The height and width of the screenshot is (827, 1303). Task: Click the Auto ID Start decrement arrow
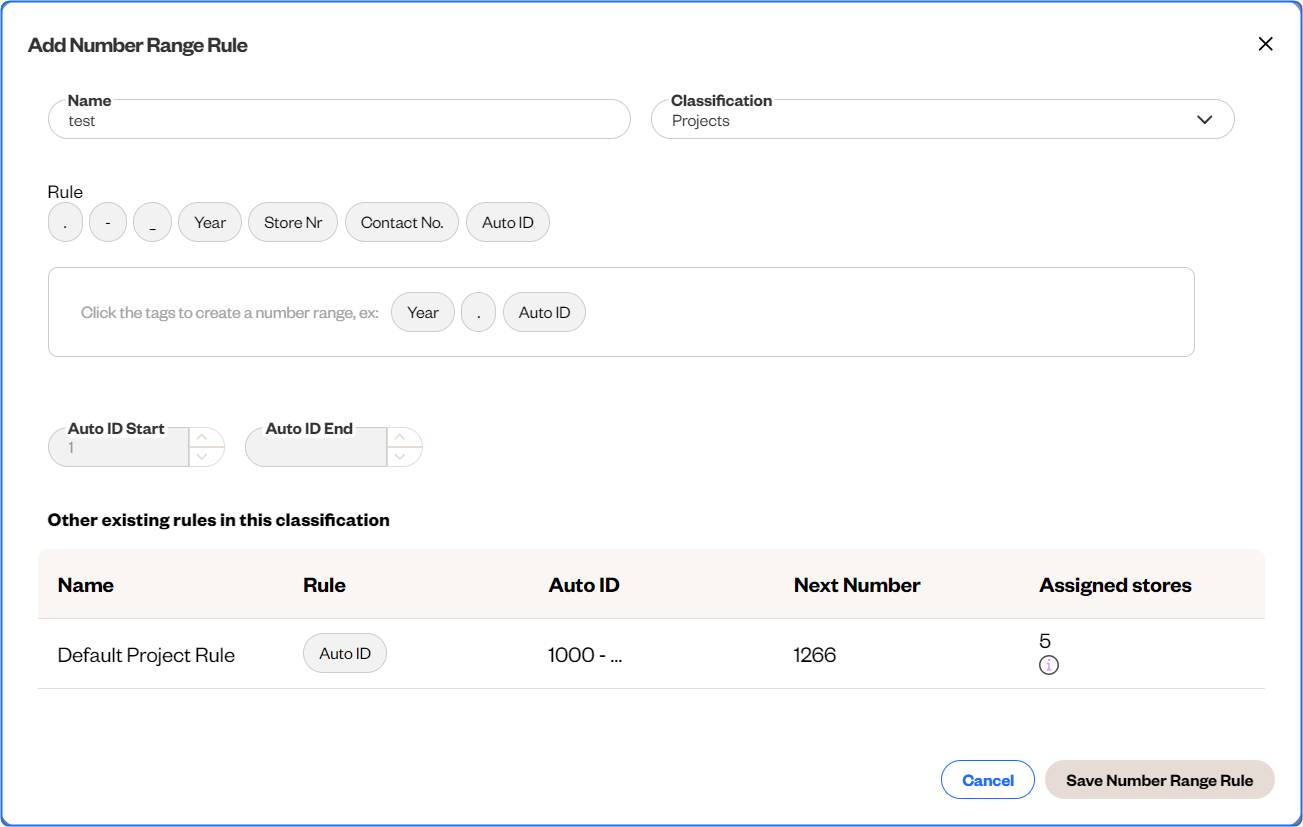click(202, 456)
